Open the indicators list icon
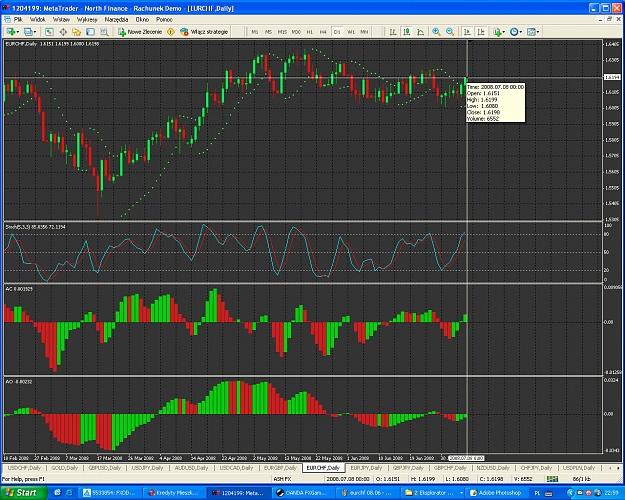The height and width of the screenshot is (500, 625). (x=497, y=32)
